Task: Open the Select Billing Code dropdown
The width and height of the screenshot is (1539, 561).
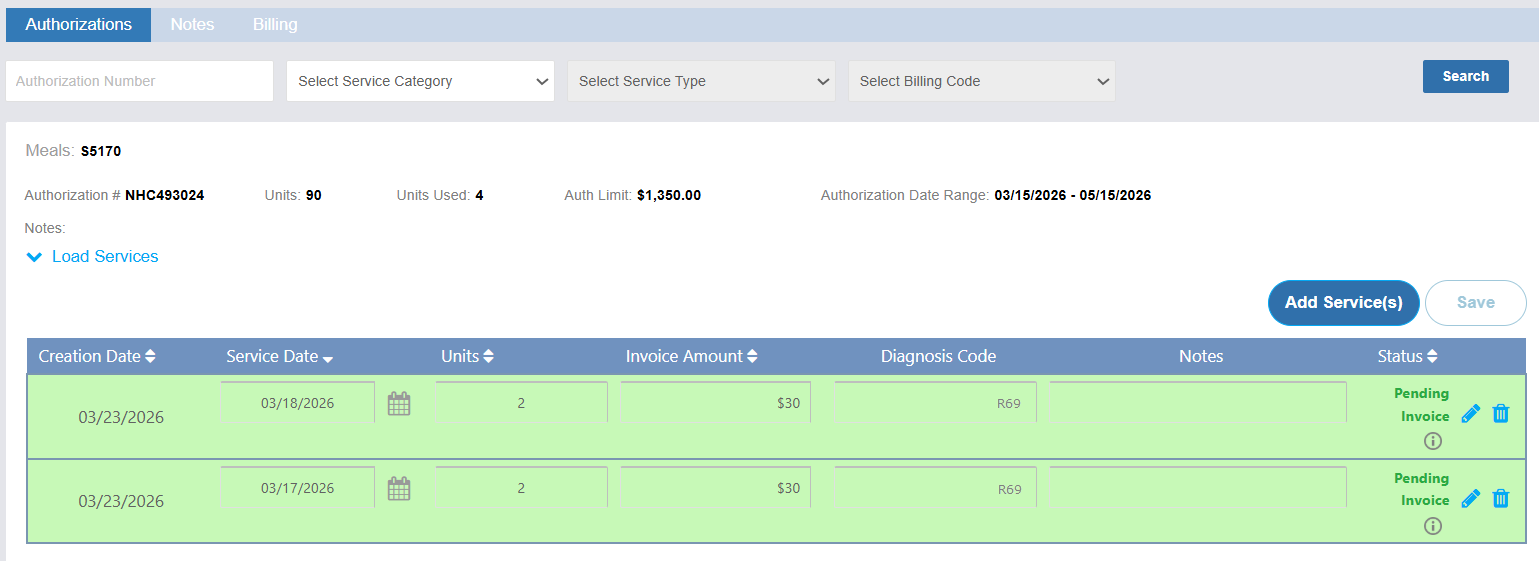Action: click(982, 81)
